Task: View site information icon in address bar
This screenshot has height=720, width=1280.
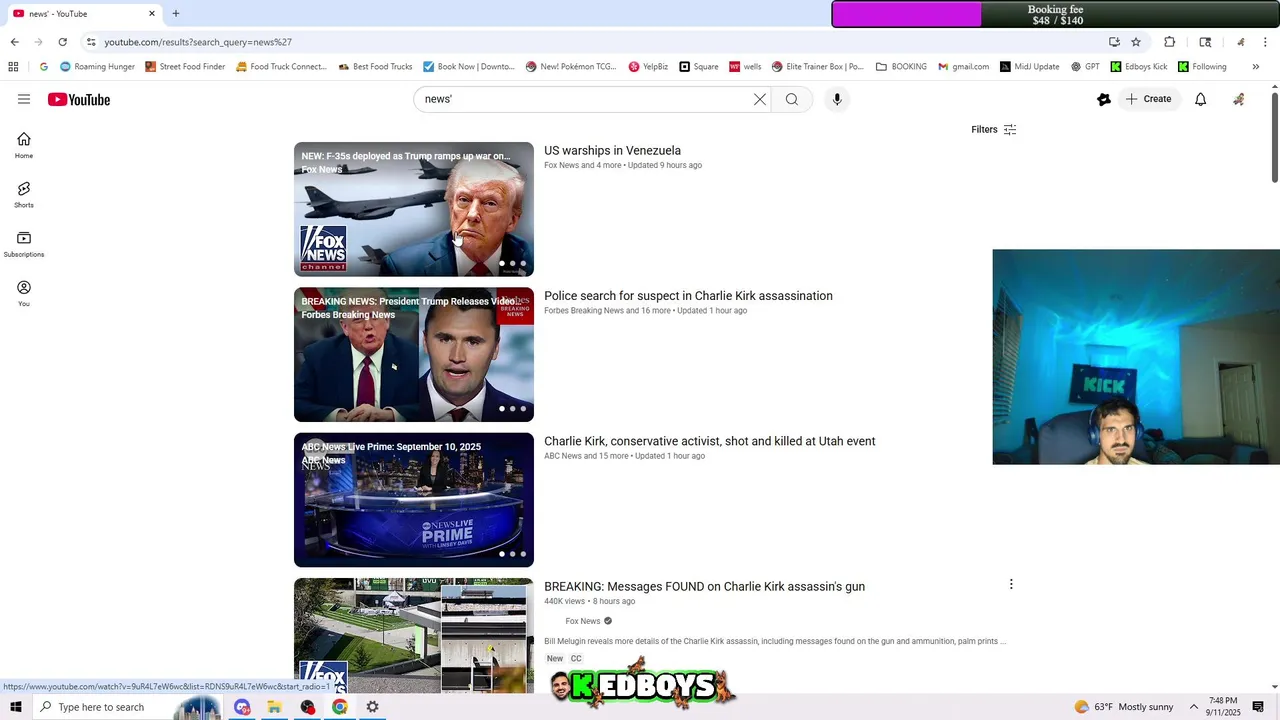Action: (91, 42)
